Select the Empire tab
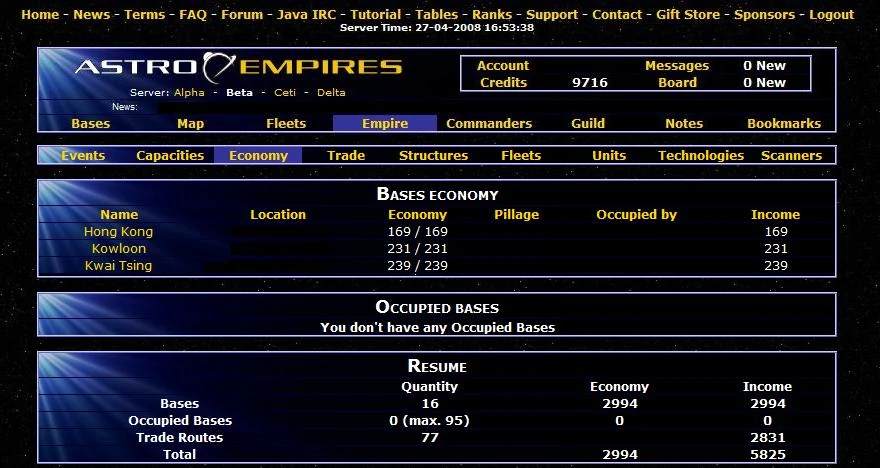Viewport: 880px width, 468px height. [385, 123]
